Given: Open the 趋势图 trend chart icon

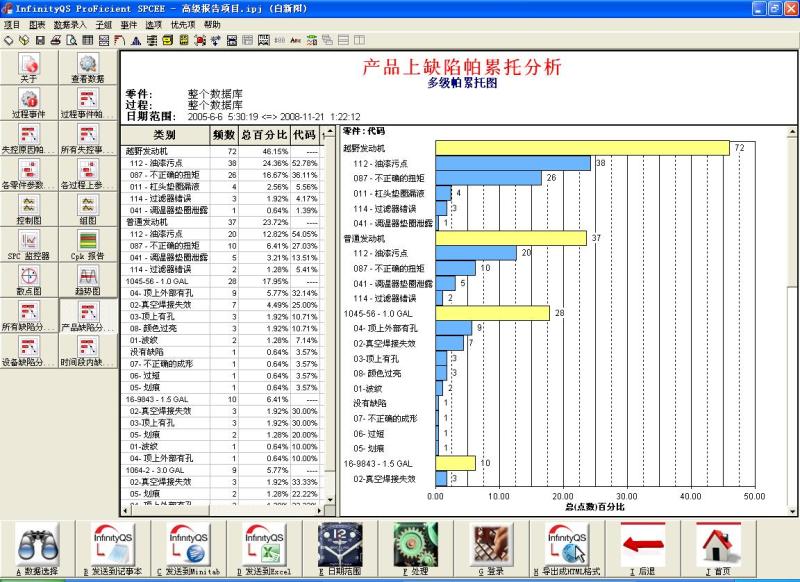Looking at the screenshot, I should 88,280.
